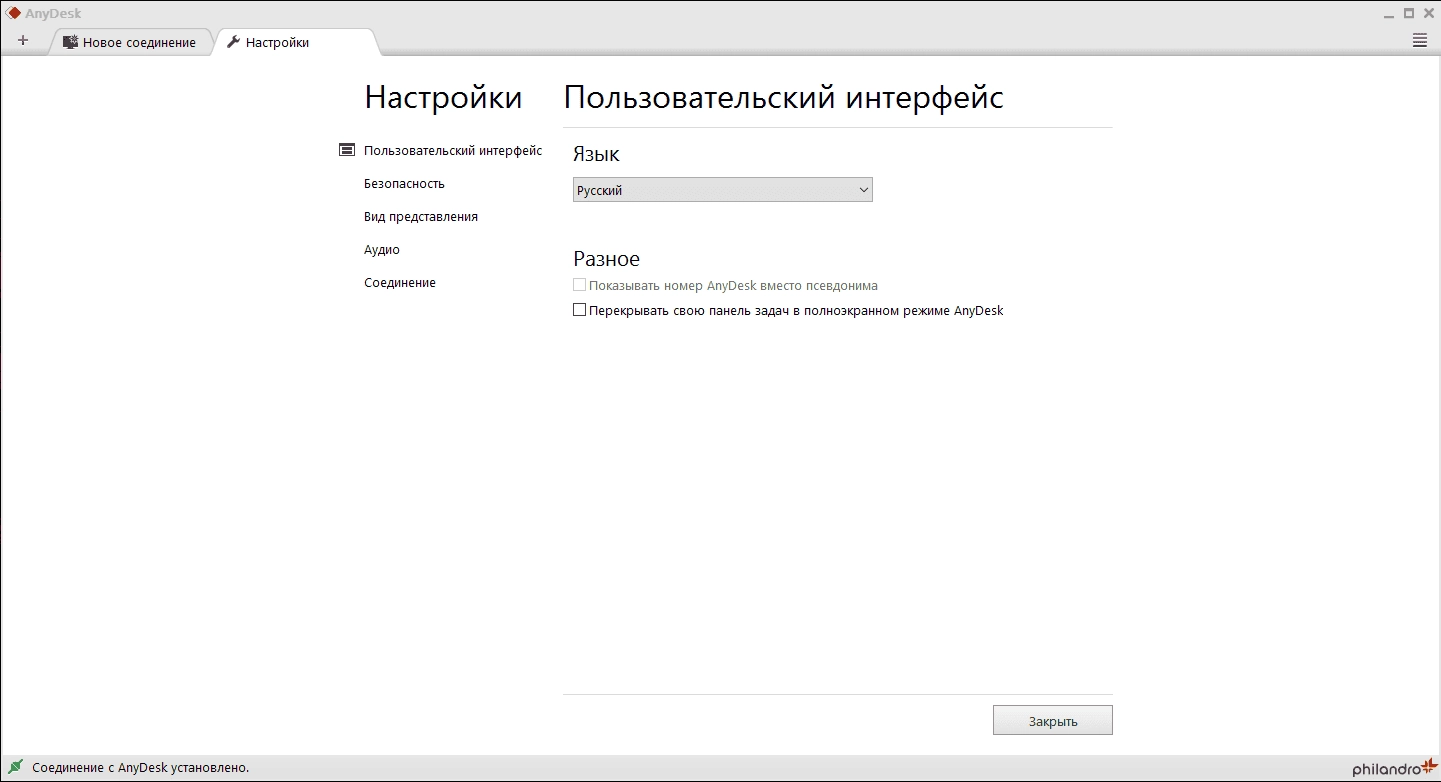Switch to the Настройки tab

click(296, 42)
